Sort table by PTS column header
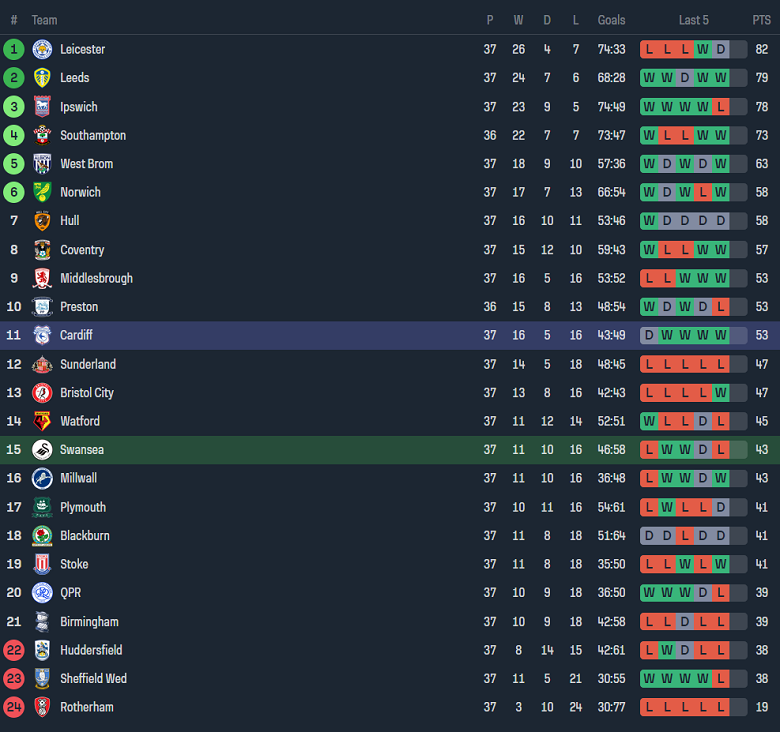This screenshot has height=732, width=780. click(761, 20)
